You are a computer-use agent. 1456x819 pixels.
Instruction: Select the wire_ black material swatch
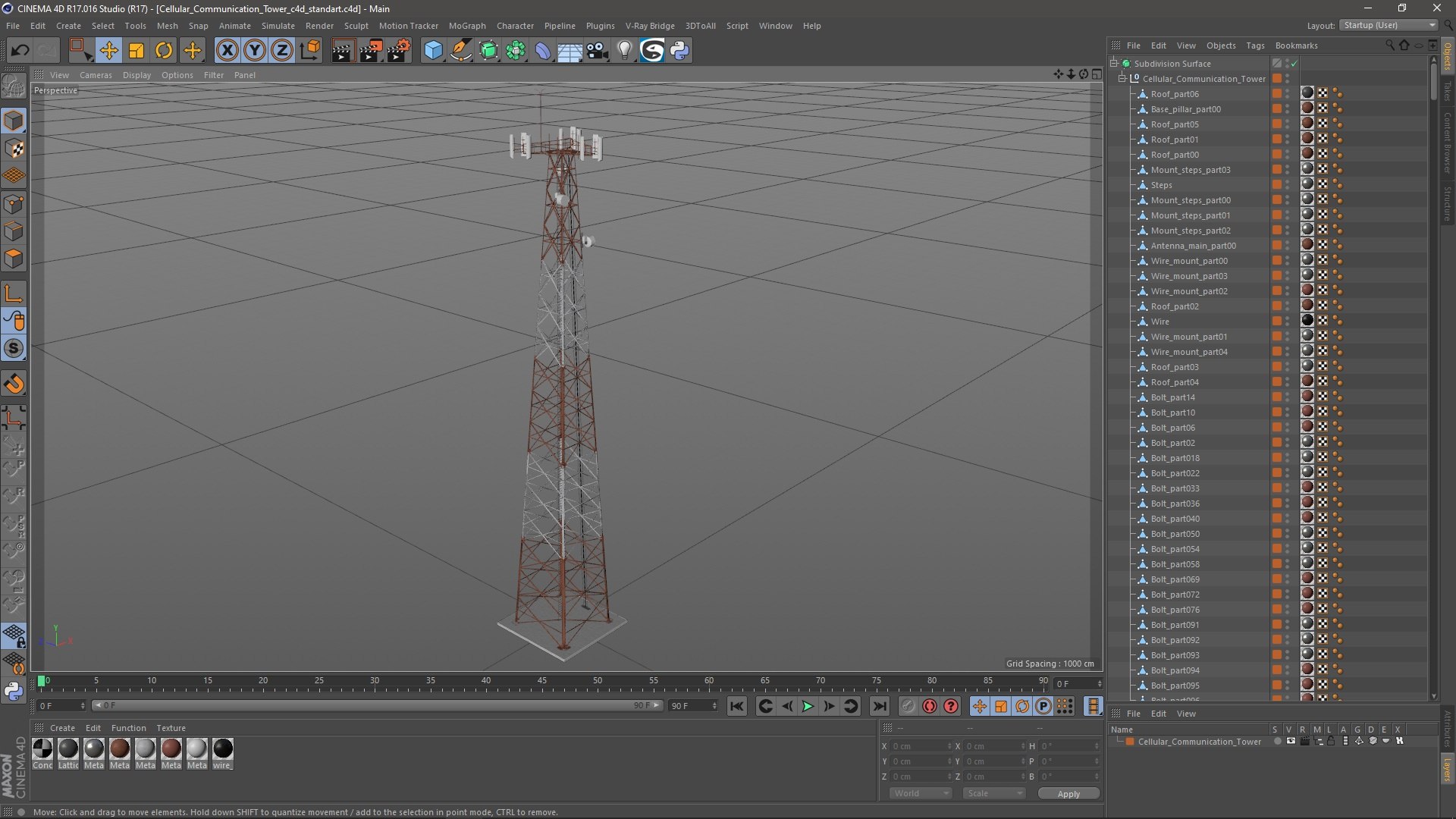pyautogui.click(x=223, y=749)
